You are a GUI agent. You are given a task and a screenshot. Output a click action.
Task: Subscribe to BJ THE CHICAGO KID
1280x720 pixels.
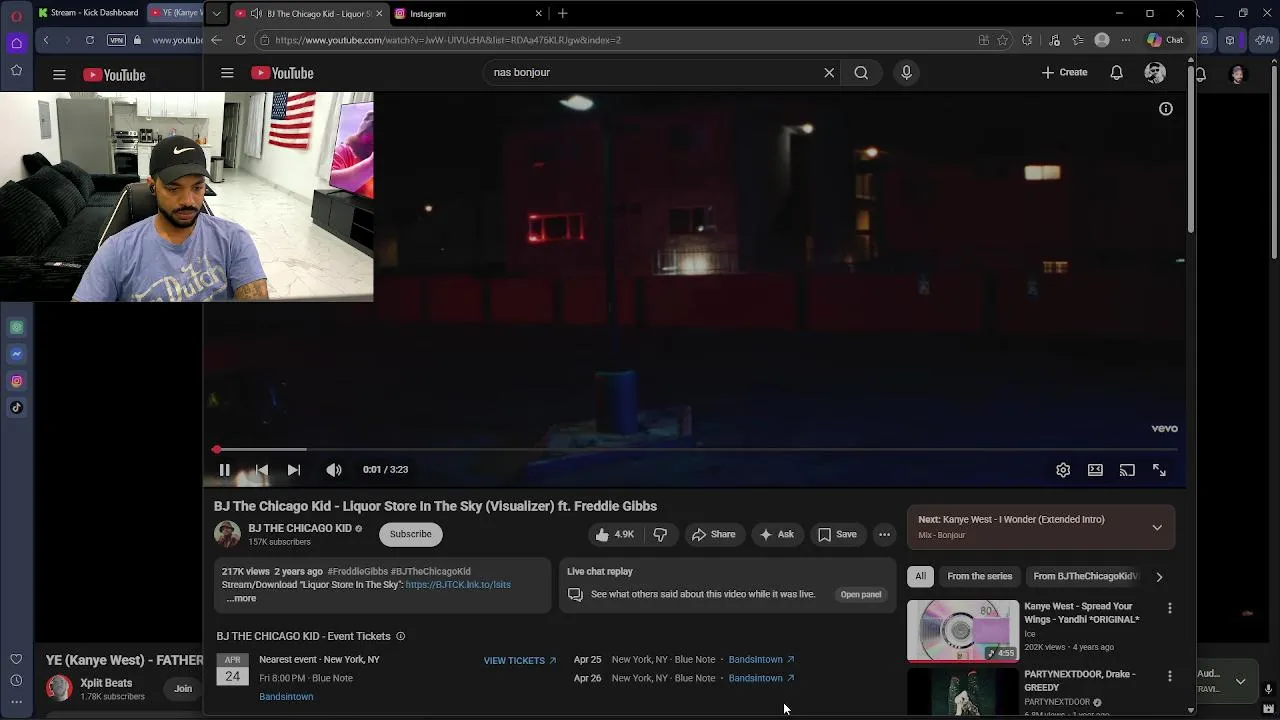point(410,534)
